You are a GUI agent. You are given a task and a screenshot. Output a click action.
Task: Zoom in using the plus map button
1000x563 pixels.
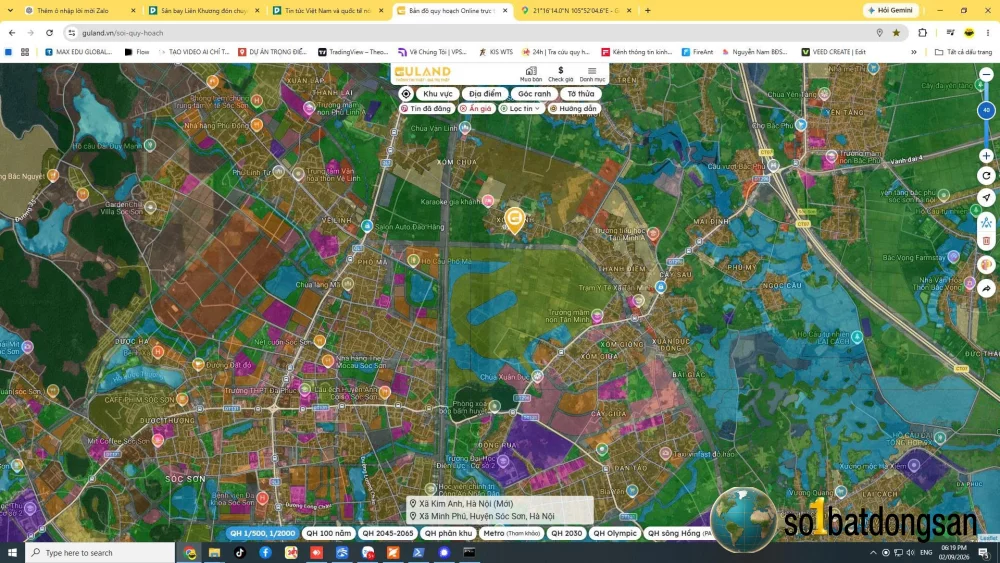[986, 156]
